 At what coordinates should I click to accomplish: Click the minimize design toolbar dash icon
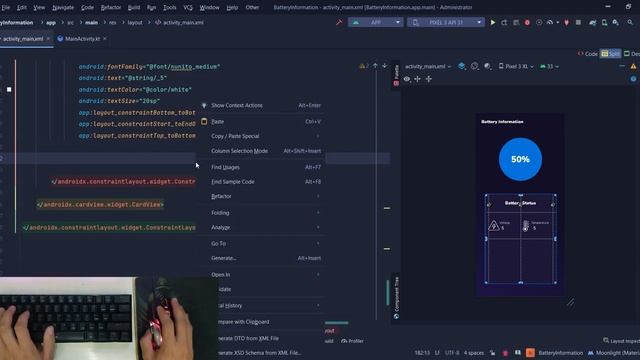(622, 66)
